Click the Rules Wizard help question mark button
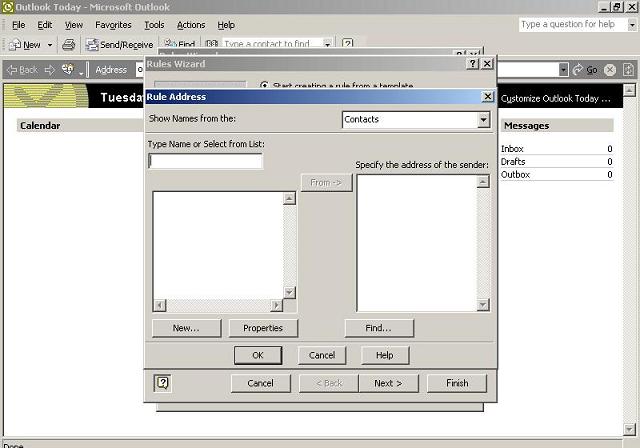 (473, 64)
